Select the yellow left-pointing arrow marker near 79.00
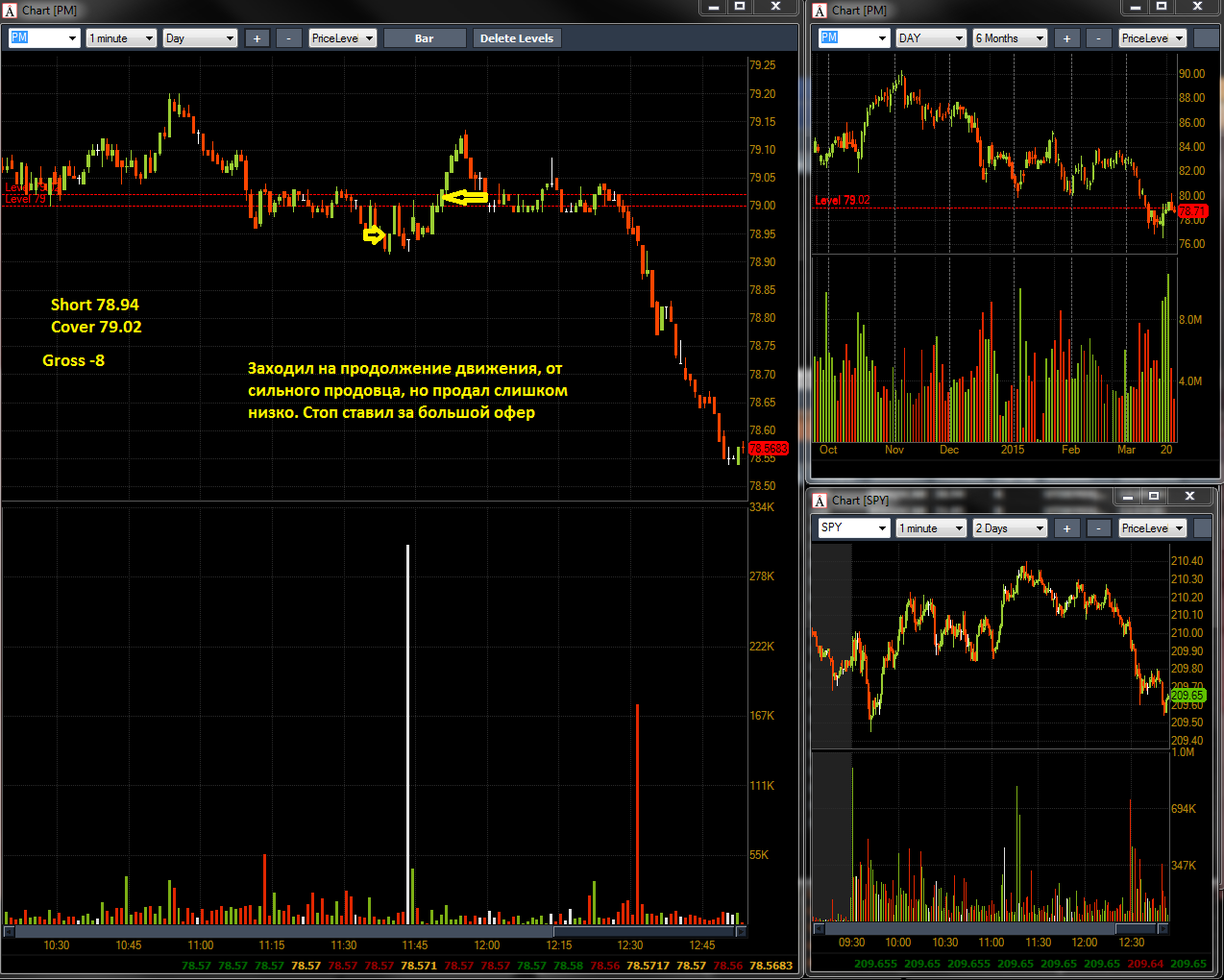 [x=465, y=198]
